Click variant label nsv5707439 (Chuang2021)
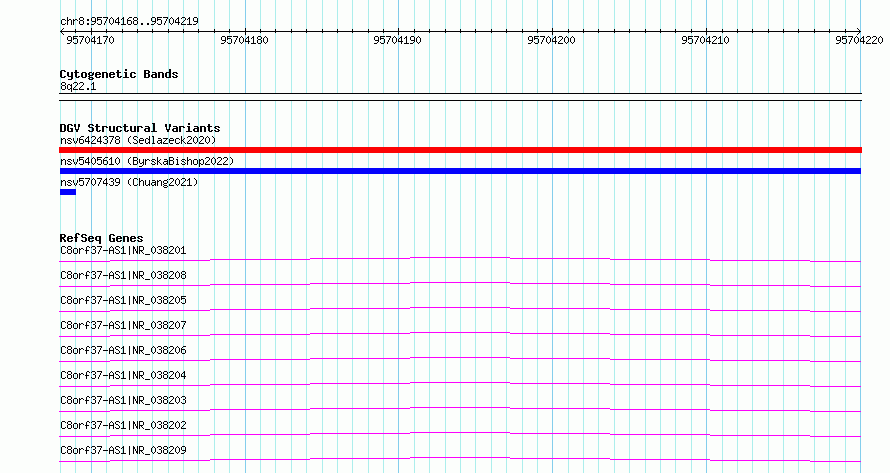The width and height of the screenshot is (890, 473). pos(129,182)
